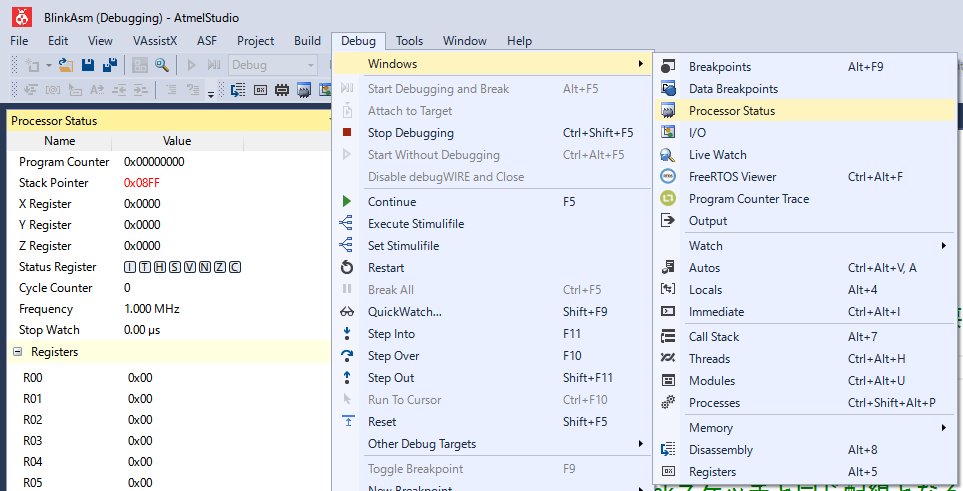Open the Build menu

(307, 41)
